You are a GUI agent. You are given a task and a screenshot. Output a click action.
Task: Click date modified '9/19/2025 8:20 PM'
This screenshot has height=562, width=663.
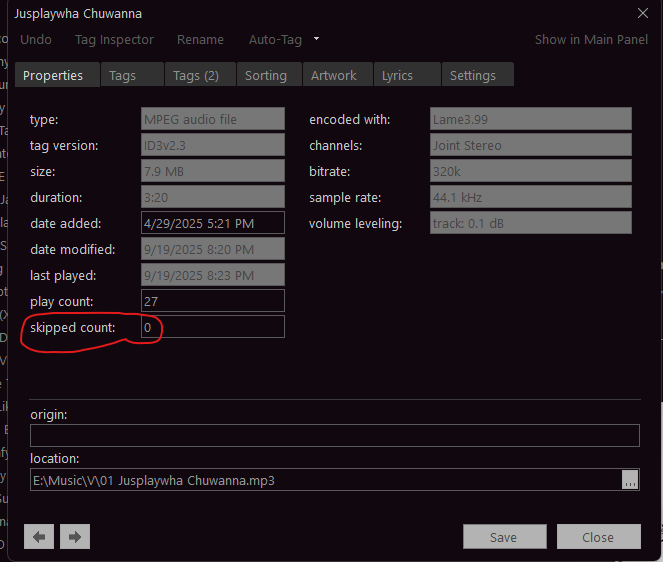(213, 249)
